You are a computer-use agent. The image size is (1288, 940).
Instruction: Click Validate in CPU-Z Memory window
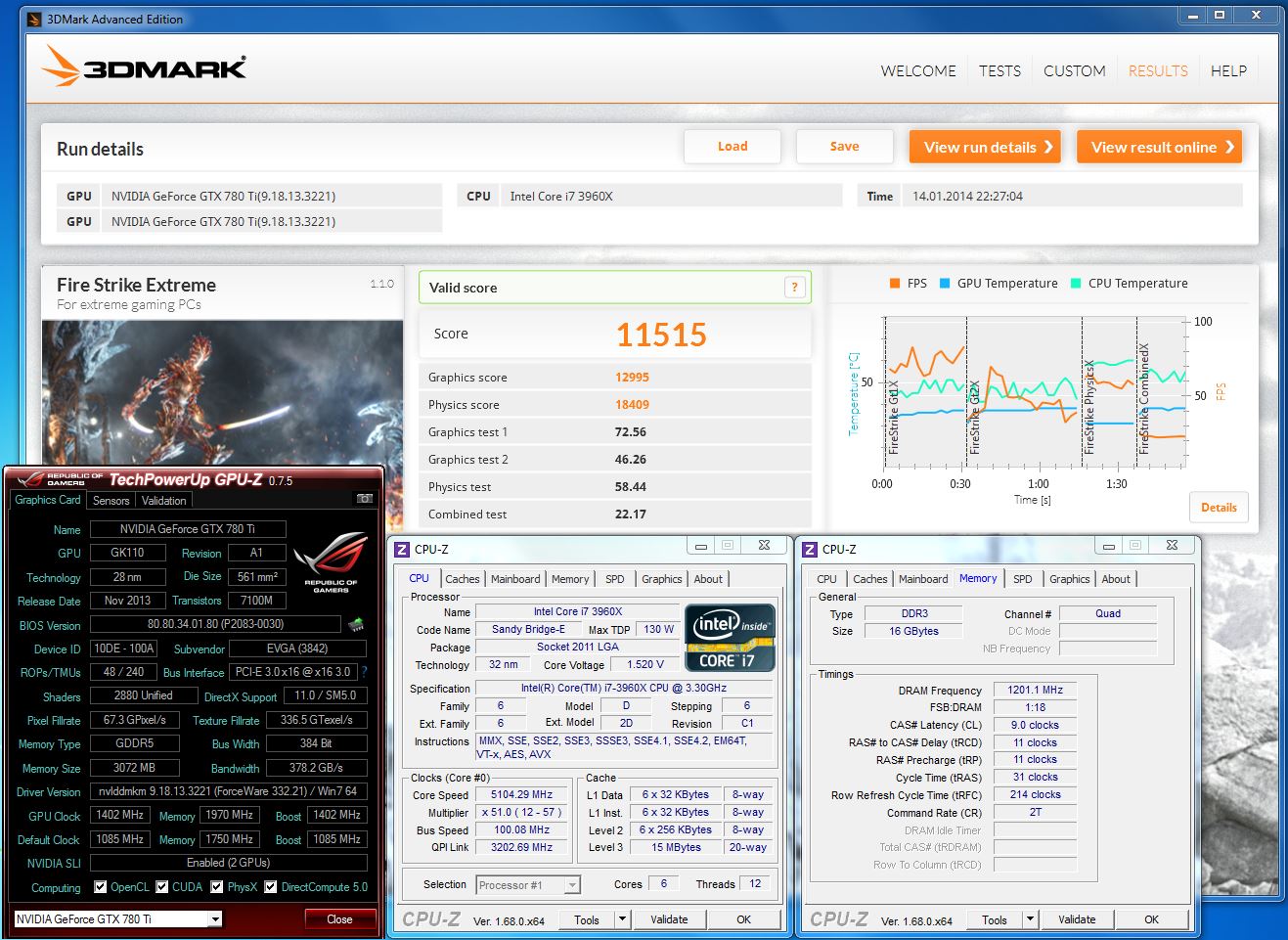click(x=1077, y=919)
